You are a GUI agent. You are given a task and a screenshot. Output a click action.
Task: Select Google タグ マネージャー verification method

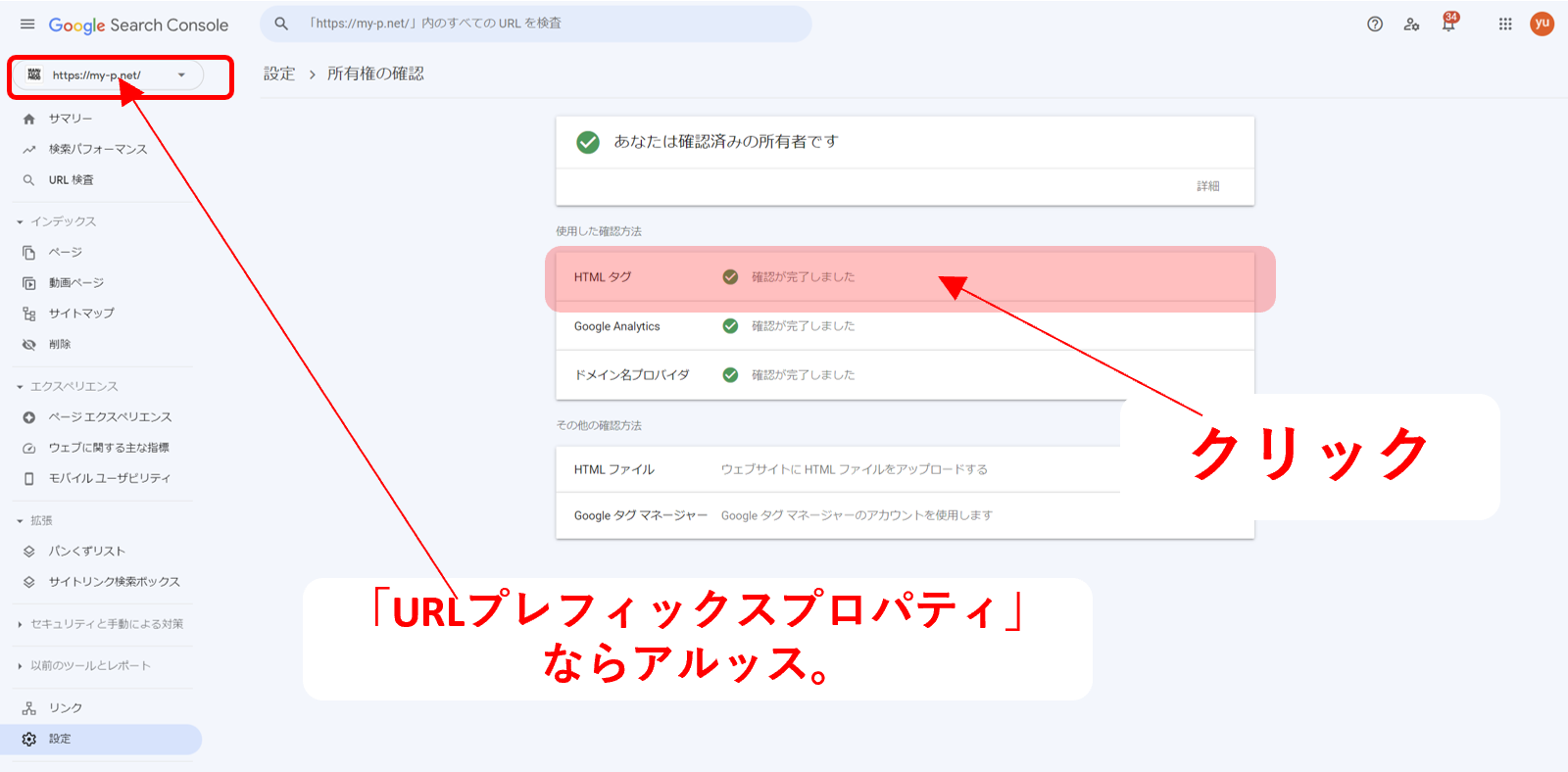pos(905,515)
